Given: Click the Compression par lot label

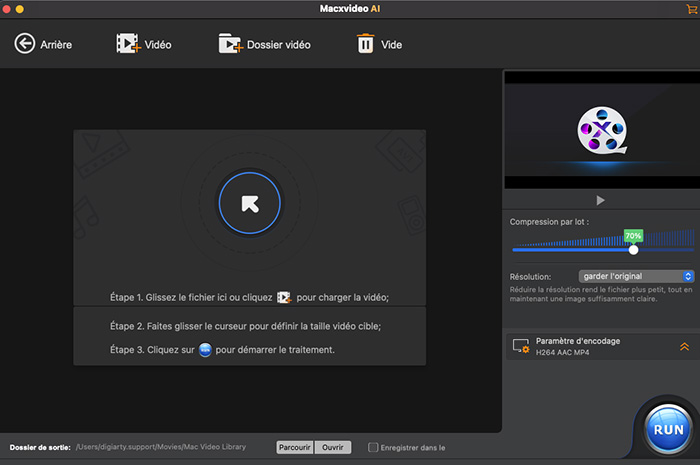Looking at the screenshot, I should pyautogui.click(x=549, y=222).
